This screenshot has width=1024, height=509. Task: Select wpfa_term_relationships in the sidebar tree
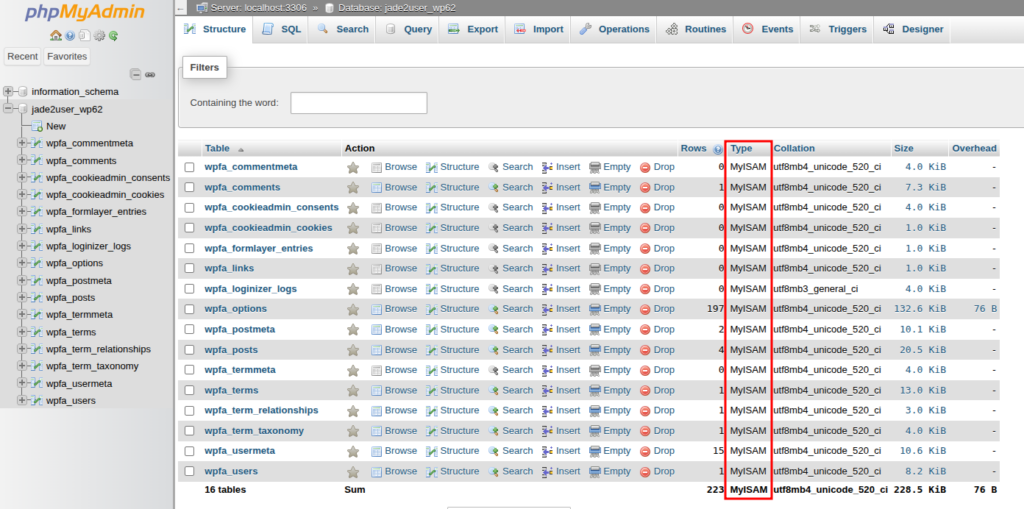click(99, 349)
